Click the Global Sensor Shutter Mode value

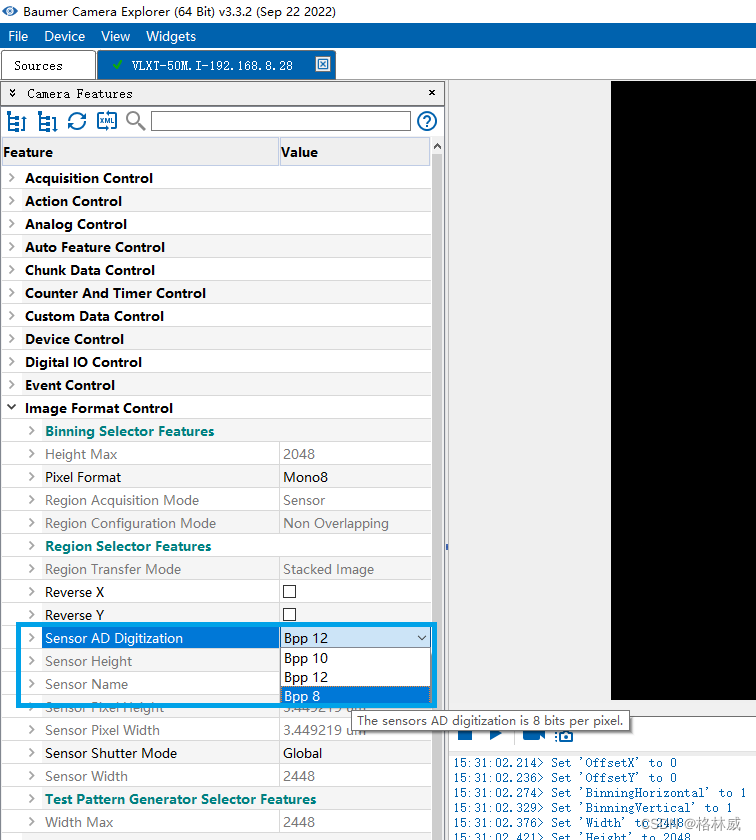click(355, 753)
